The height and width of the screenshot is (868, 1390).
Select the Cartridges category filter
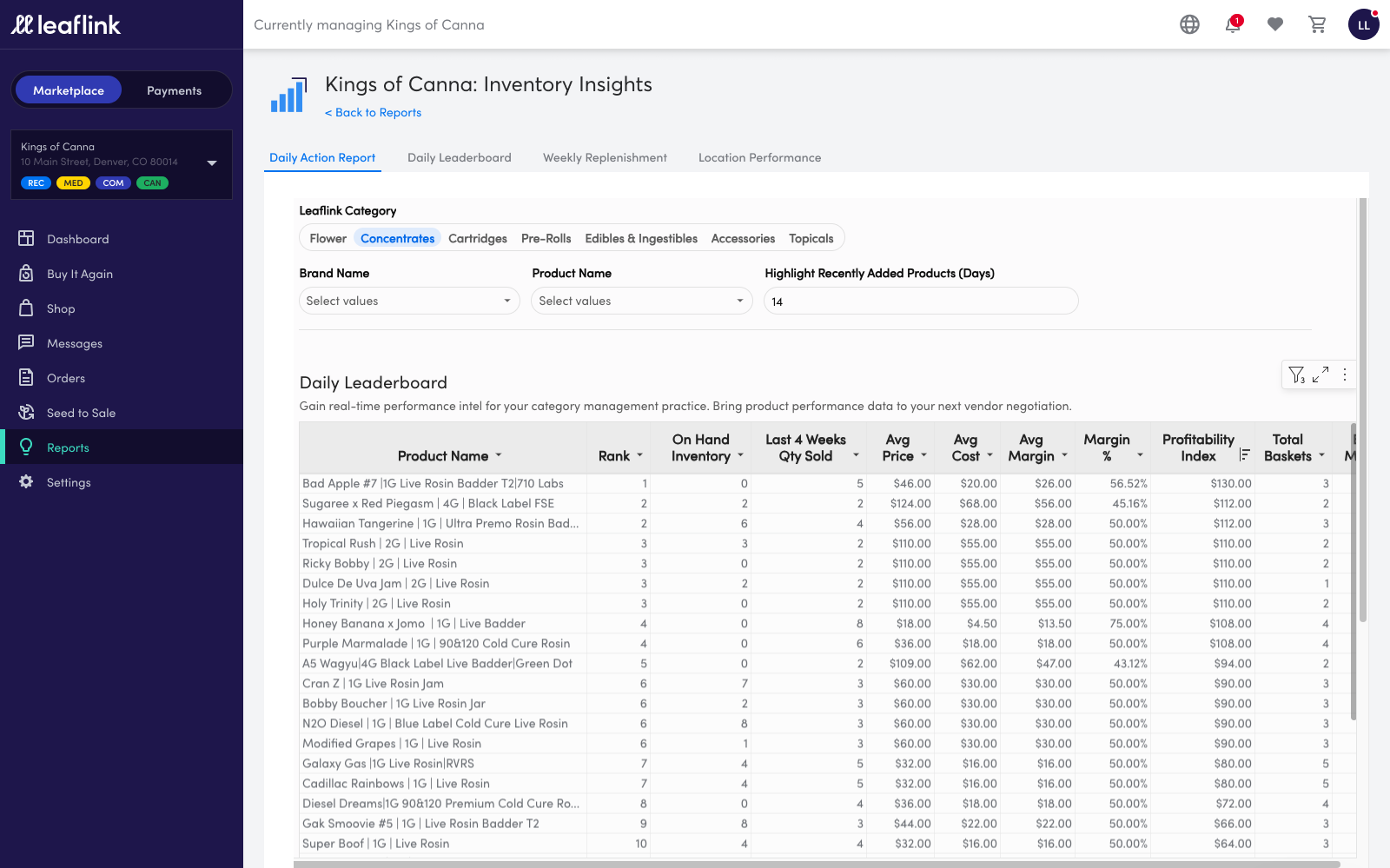tap(477, 239)
